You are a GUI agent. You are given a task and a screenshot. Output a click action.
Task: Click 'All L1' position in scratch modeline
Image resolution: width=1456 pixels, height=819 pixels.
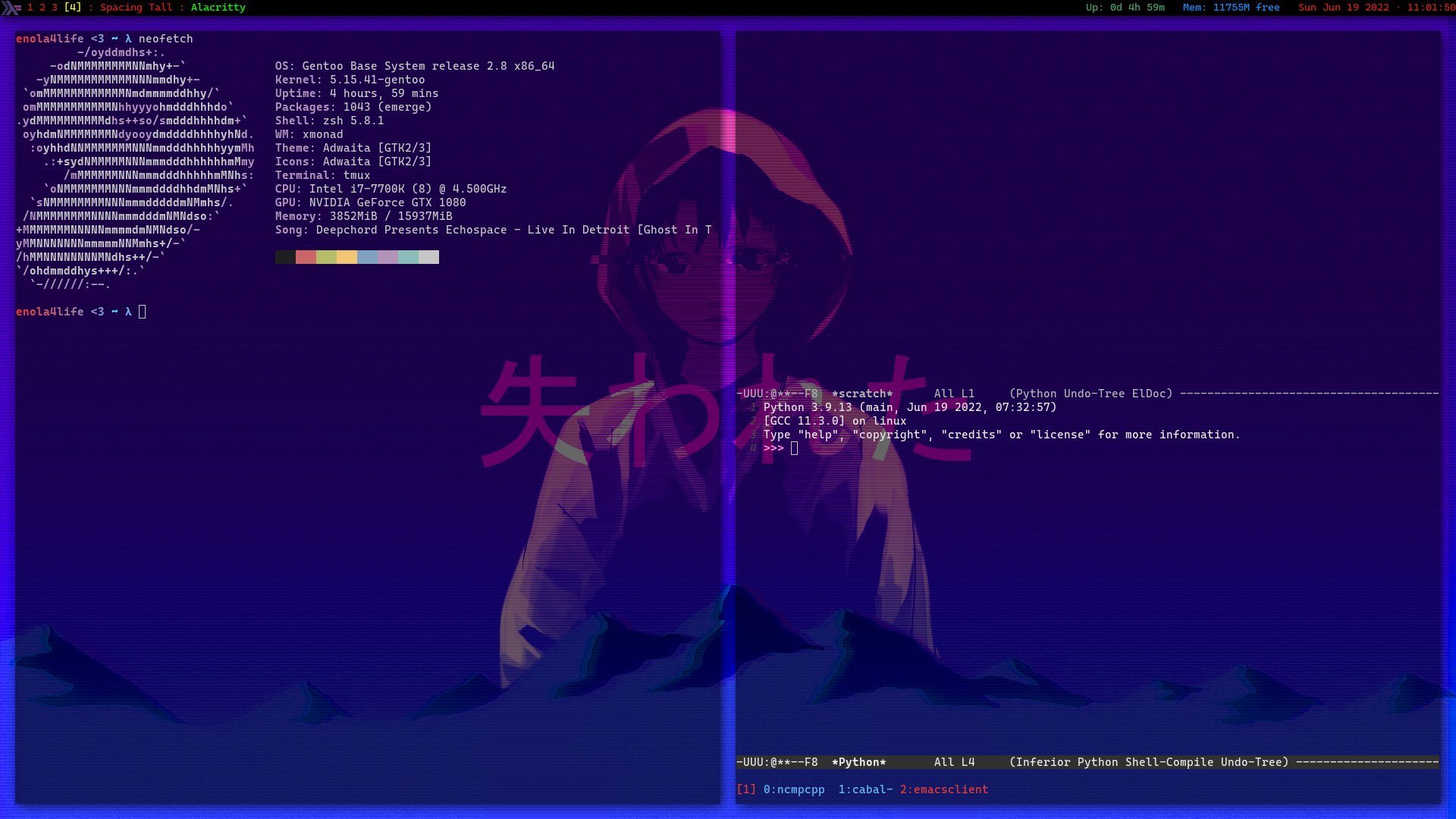[x=954, y=394]
